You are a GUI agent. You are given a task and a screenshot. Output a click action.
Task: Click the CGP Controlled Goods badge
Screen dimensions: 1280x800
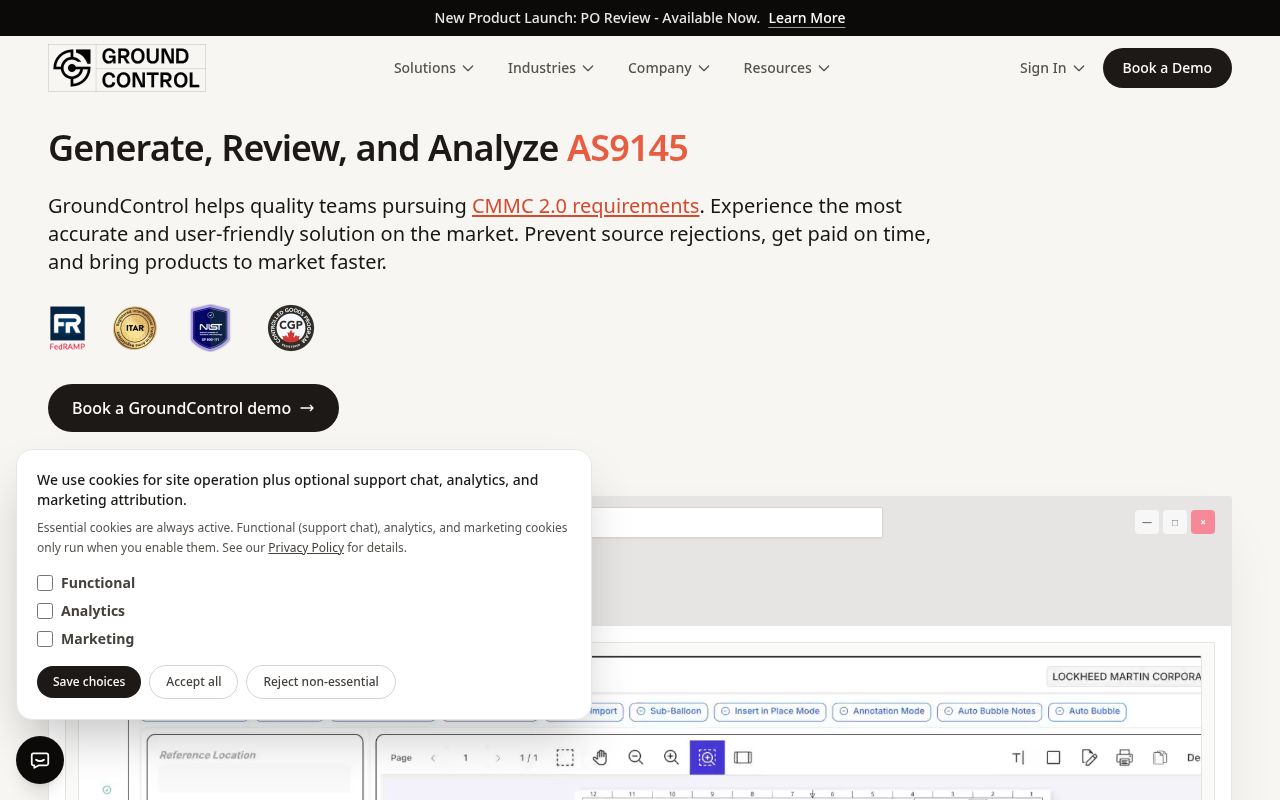point(291,328)
